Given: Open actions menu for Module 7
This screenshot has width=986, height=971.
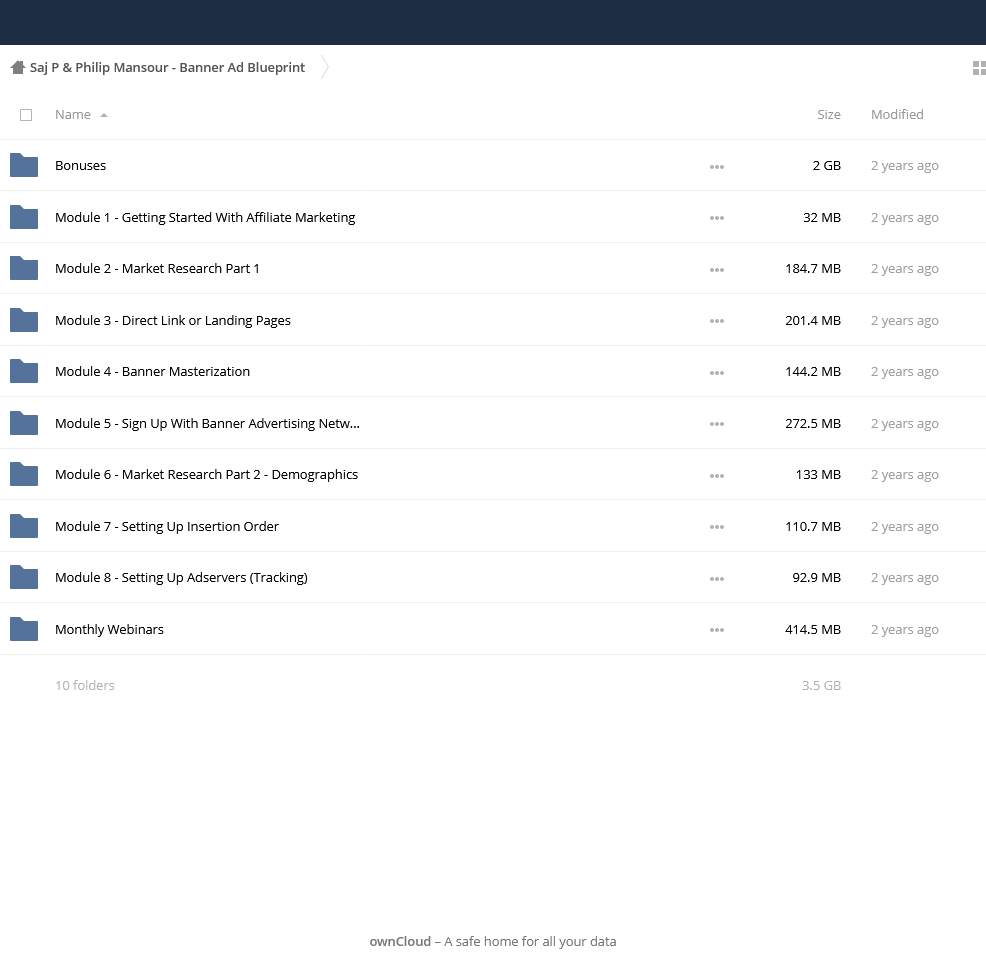Looking at the screenshot, I should 717,527.
